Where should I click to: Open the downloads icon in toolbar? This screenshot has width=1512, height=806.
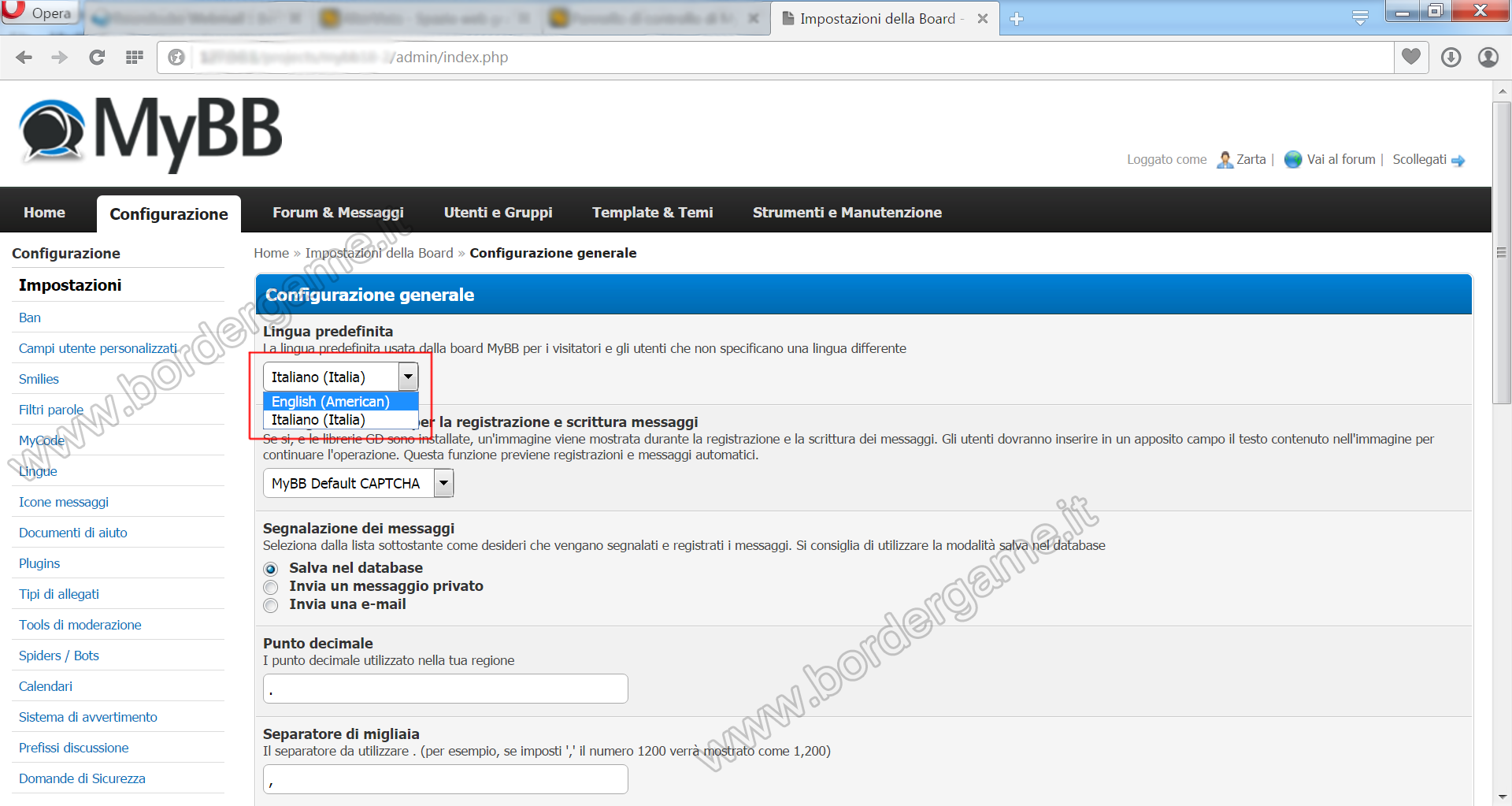pyautogui.click(x=1451, y=57)
